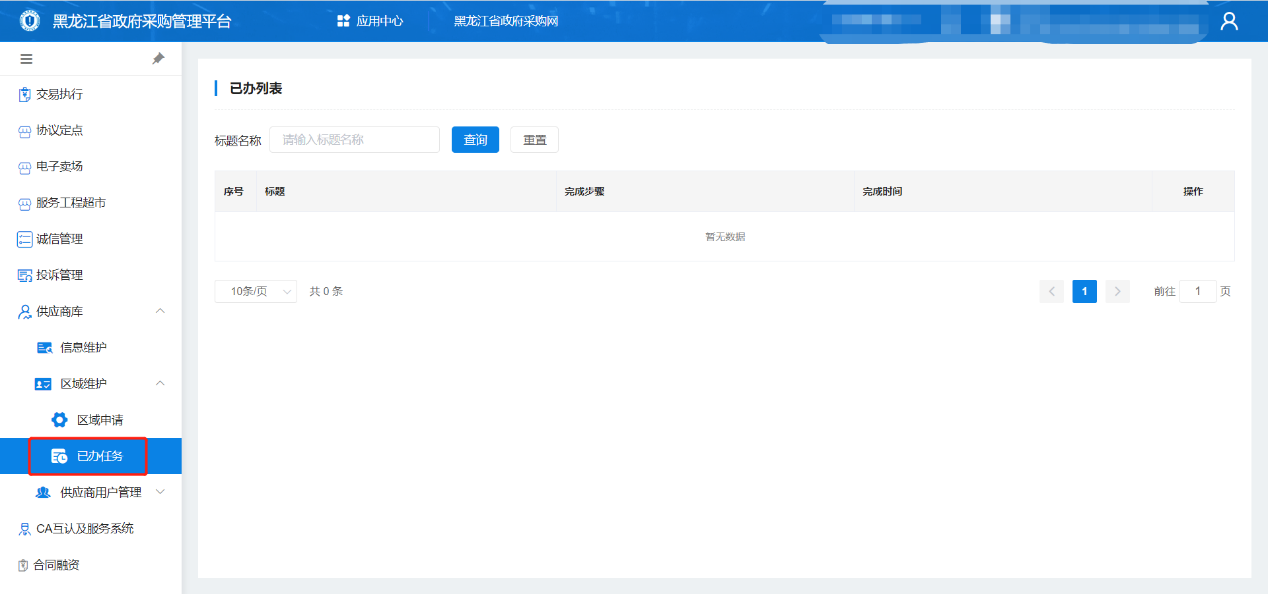
Task: Click the sidebar pin icon
Action: click(158, 59)
